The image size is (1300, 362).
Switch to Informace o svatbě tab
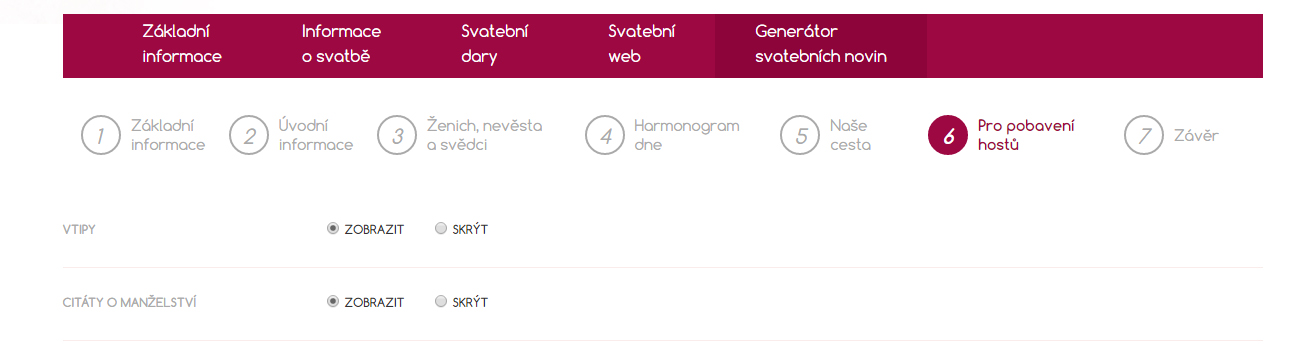click(x=341, y=45)
